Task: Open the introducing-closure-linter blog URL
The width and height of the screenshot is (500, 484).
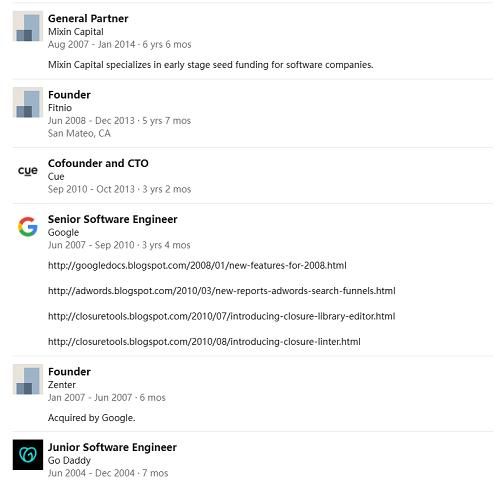Action: point(204,342)
